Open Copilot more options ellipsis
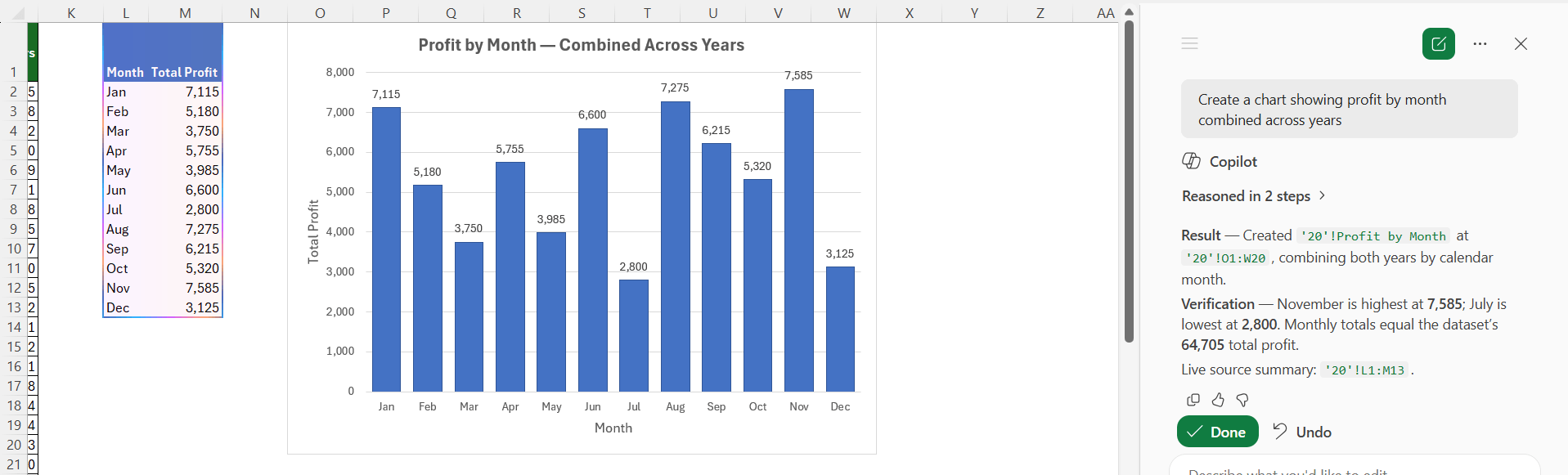1568x475 pixels. [1480, 44]
